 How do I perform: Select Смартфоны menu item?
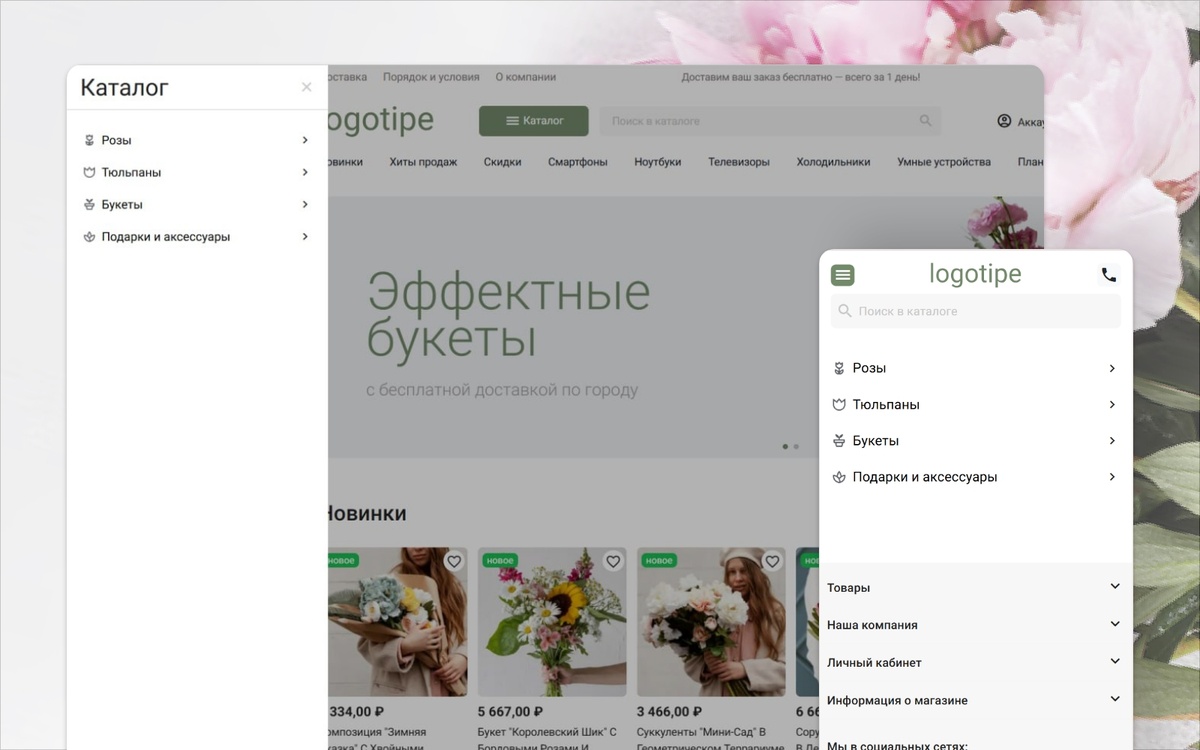[578, 162]
